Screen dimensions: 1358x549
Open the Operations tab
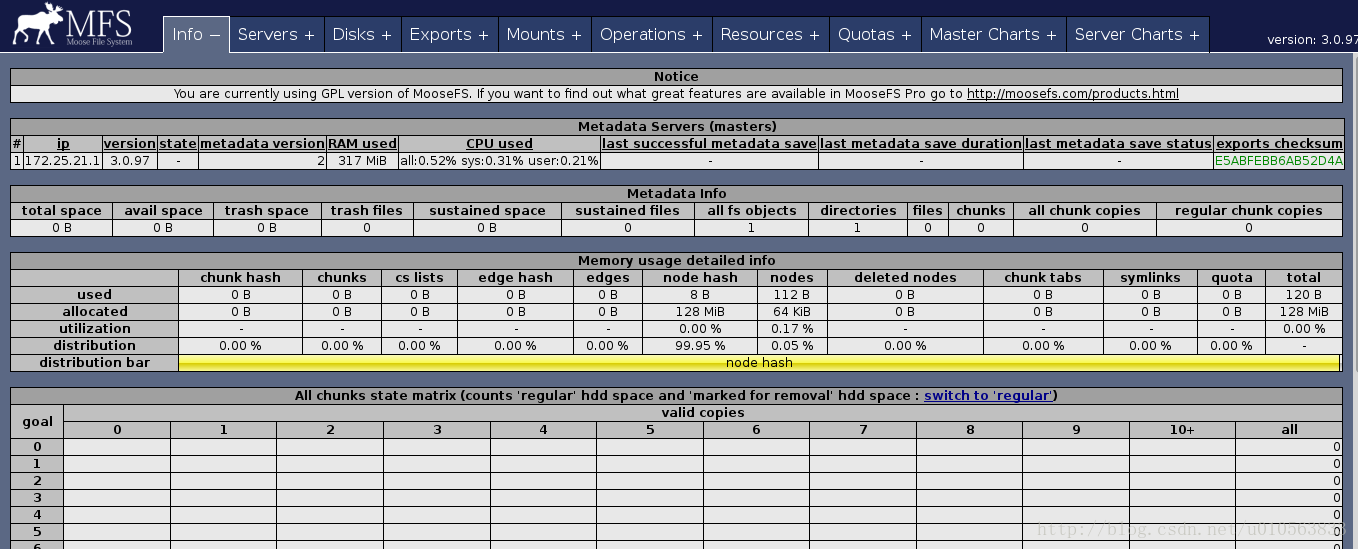(651, 34)
